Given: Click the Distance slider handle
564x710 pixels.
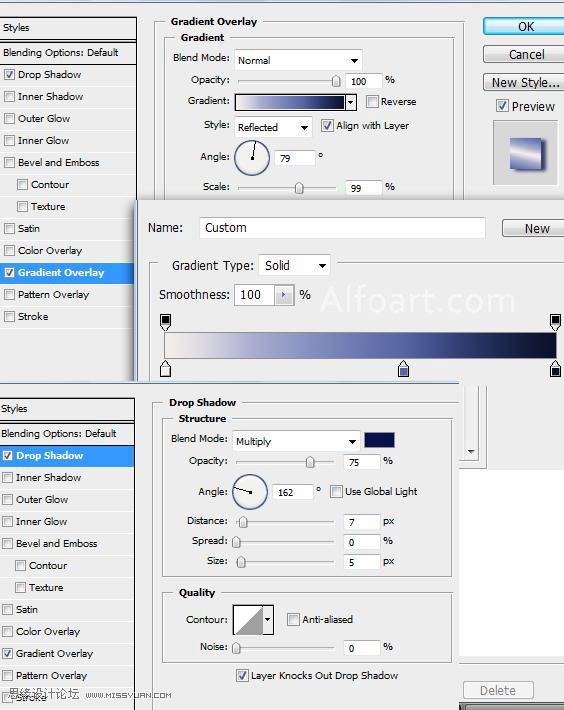Looking at the screenshot, I should pos(243,523).
